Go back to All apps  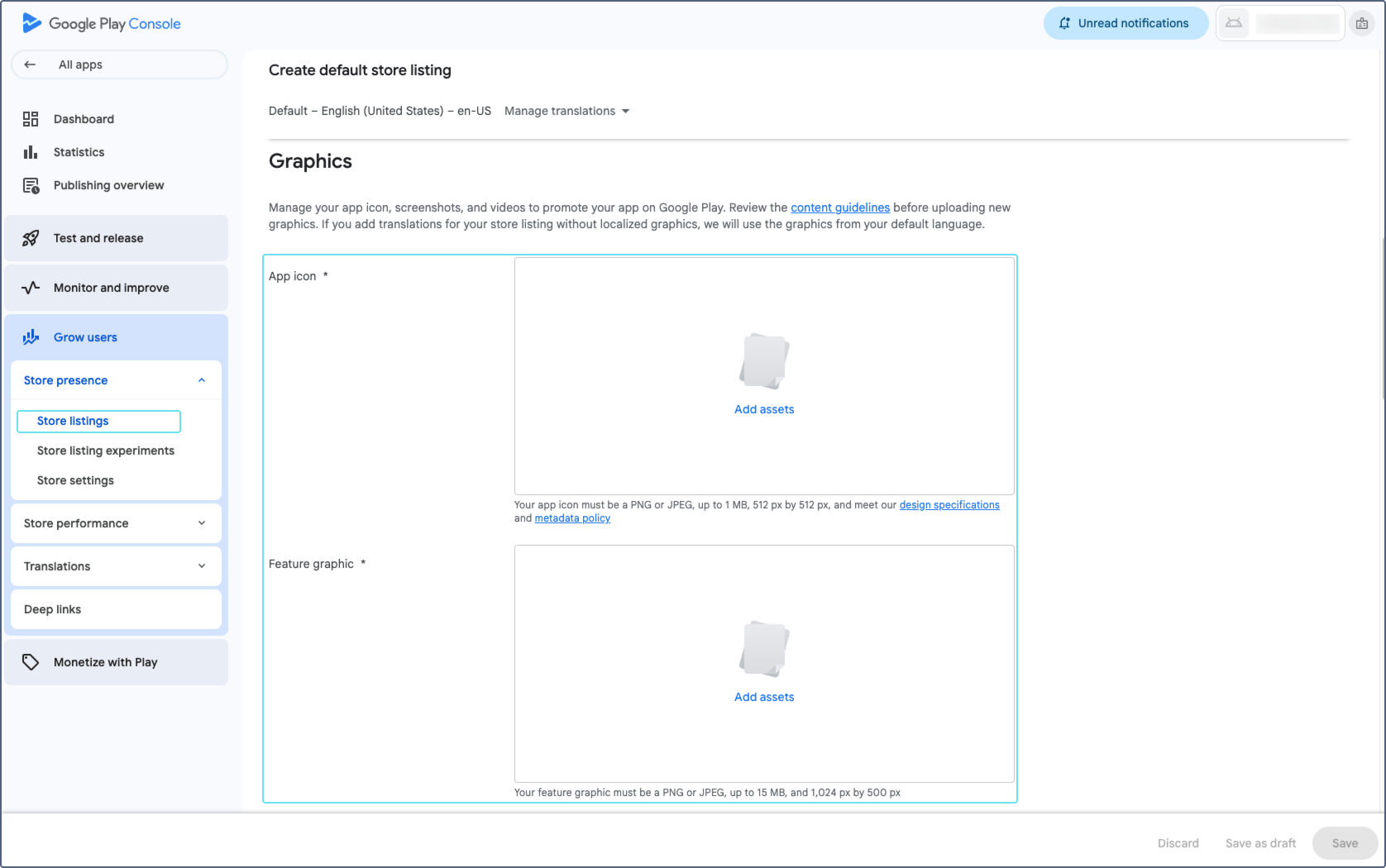119,64
